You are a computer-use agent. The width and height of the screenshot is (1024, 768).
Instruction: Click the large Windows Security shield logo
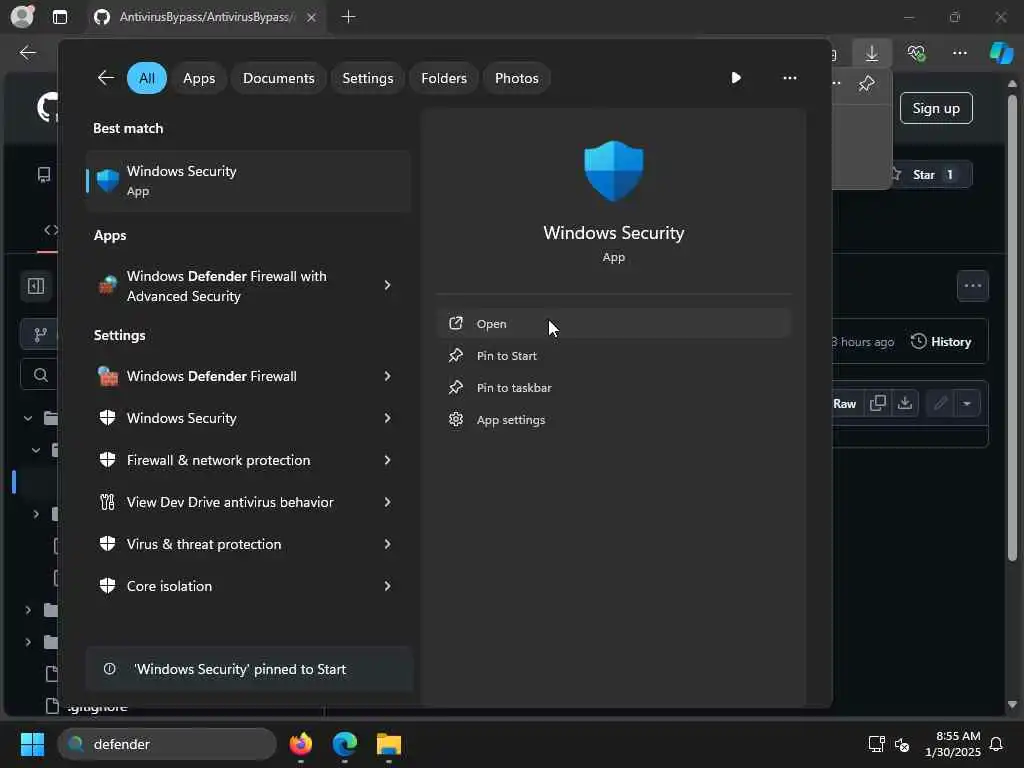click(x=614, y=171)
